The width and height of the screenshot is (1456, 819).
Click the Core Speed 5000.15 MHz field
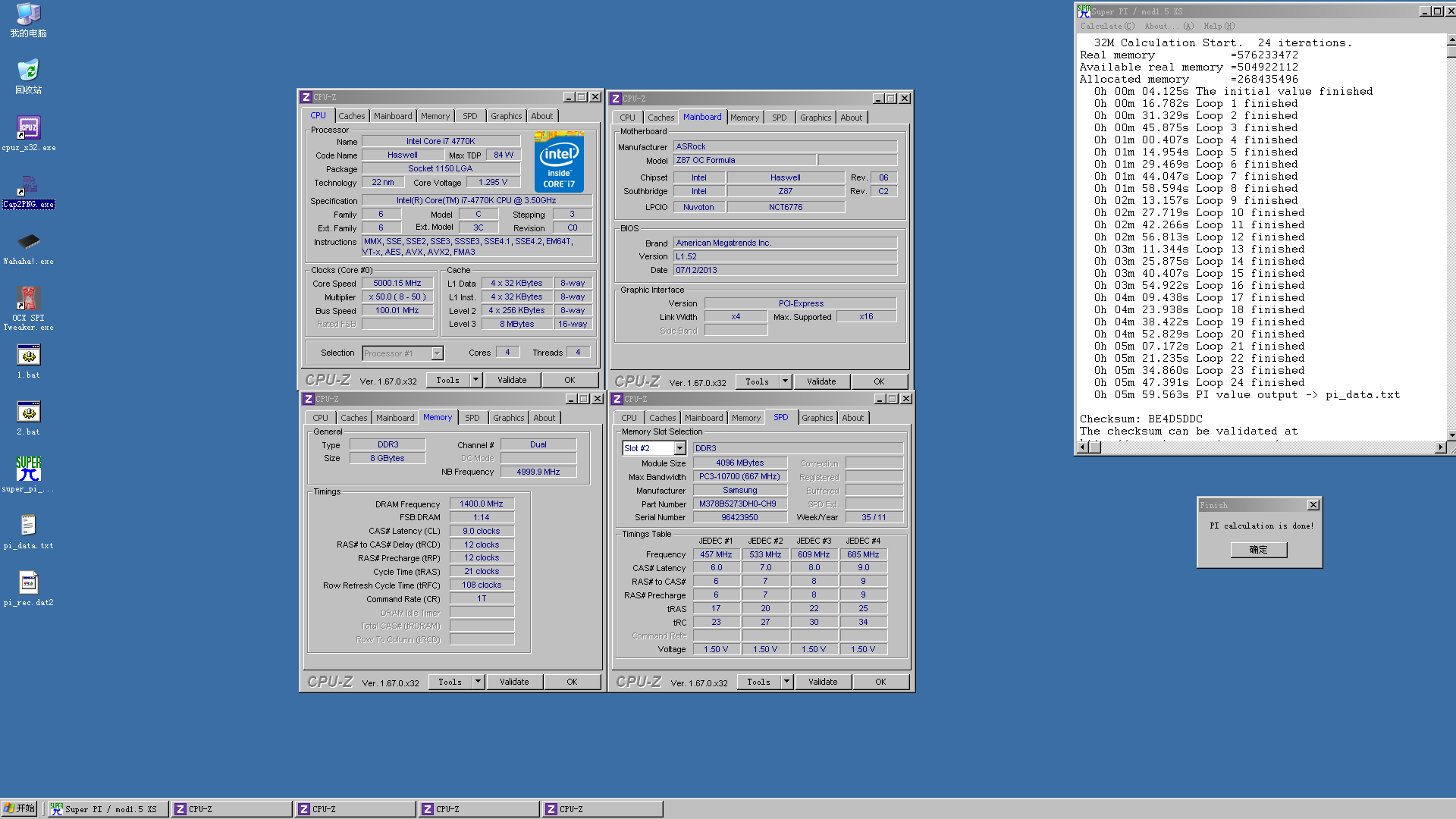point(397,283)
